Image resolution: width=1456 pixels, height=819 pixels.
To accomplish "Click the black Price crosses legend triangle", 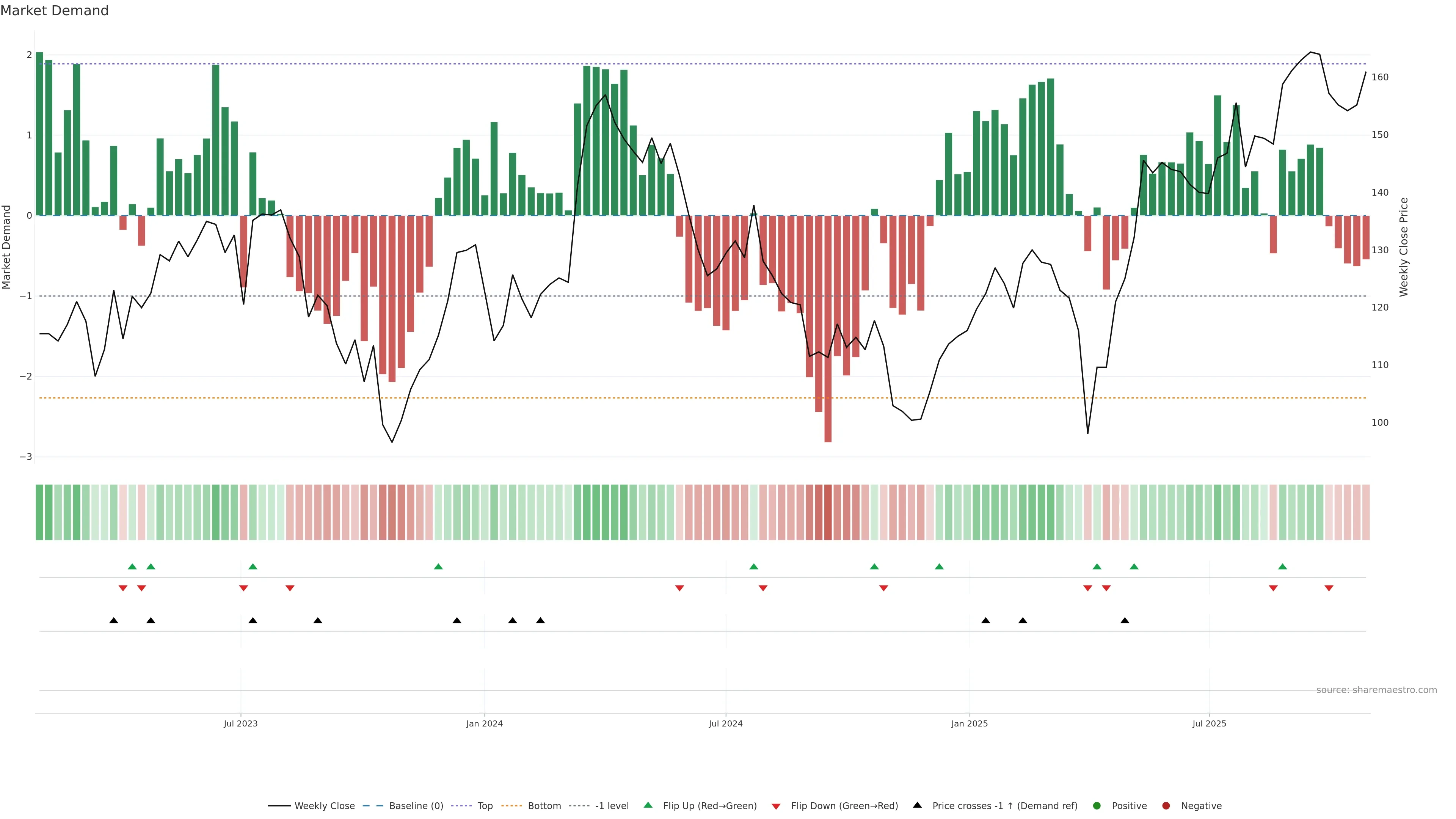I will [x=917, y=805].
